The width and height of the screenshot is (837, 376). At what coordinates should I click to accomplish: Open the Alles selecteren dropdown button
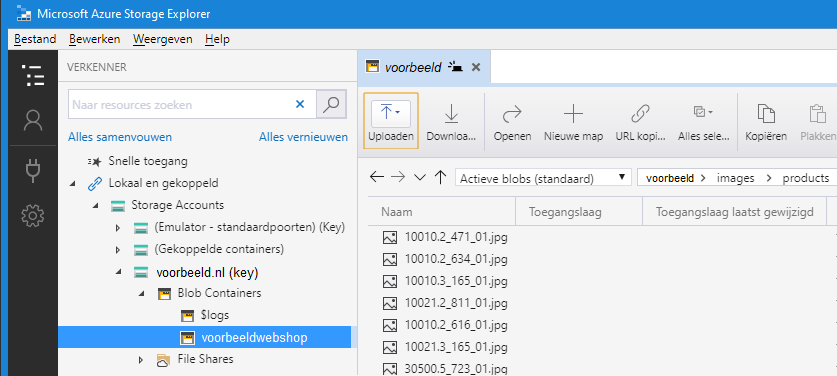pos(704,121)
